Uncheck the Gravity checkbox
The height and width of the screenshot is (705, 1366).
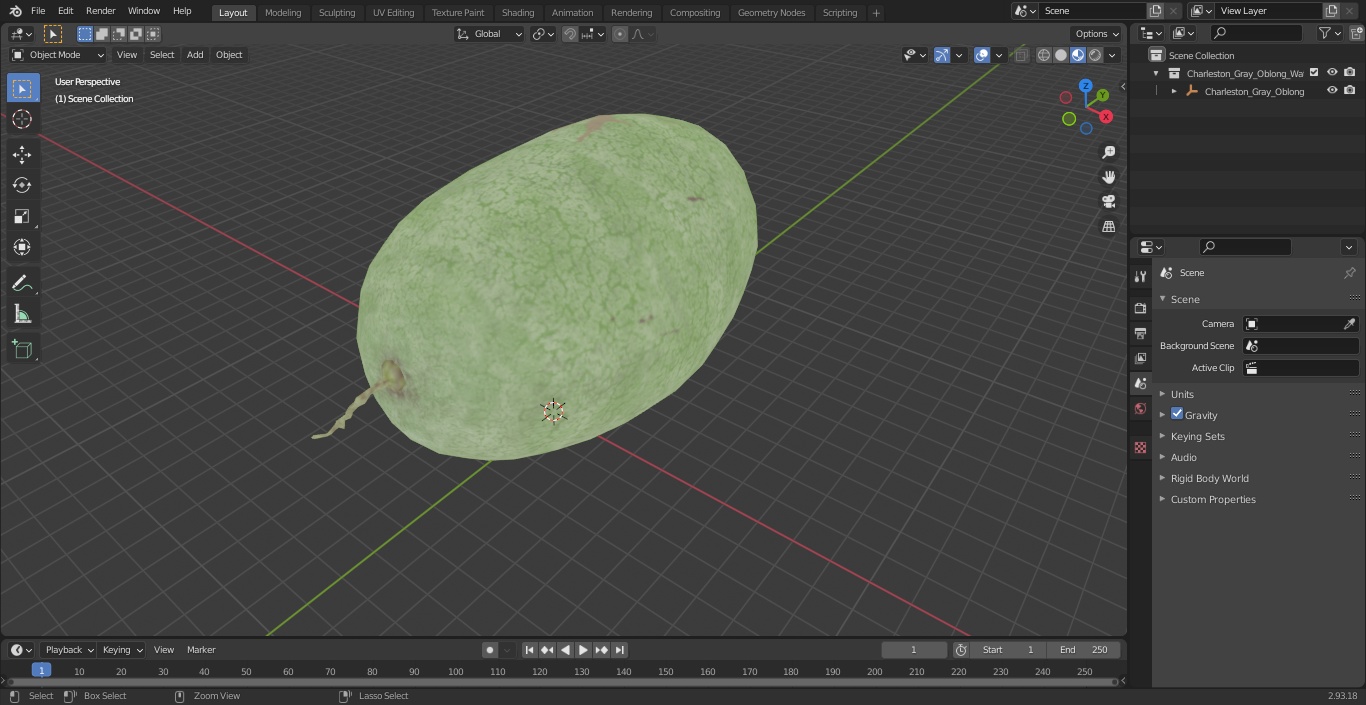(1177, 414)
